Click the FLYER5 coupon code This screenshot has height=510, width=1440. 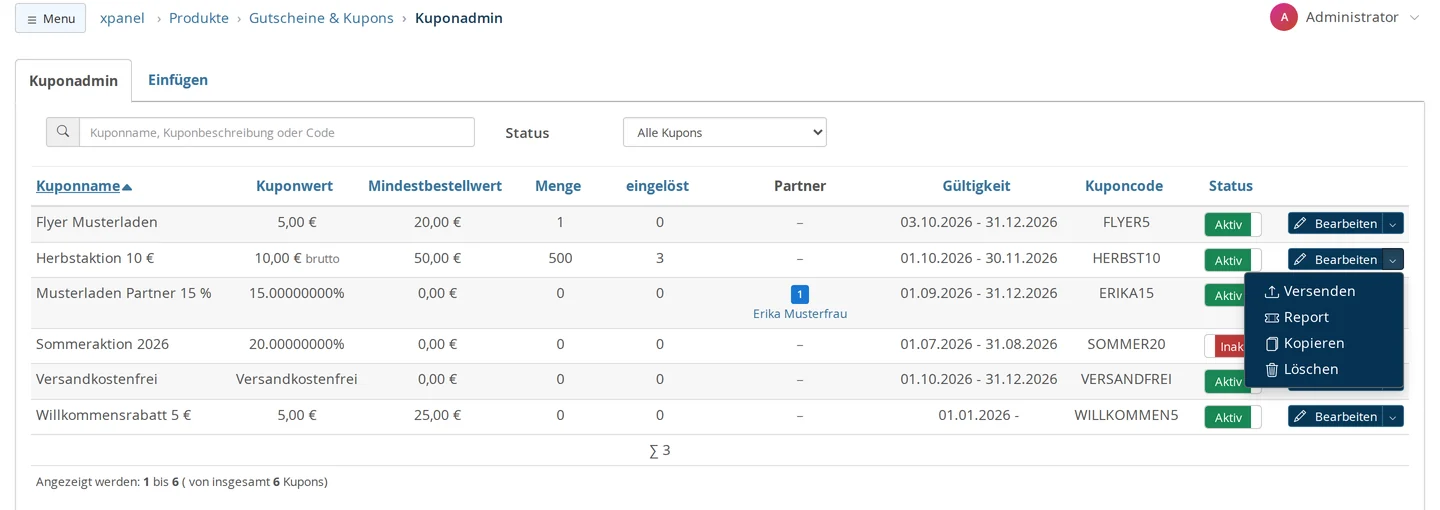click(1126, 222)
